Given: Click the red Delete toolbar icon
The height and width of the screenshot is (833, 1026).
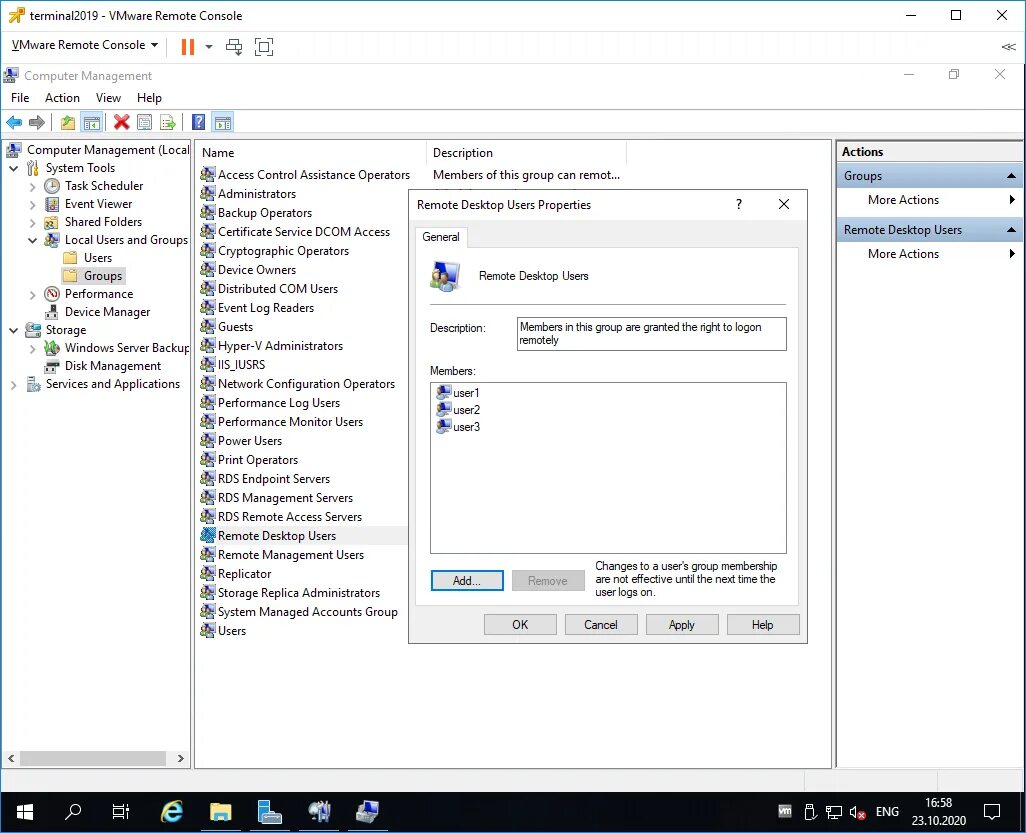Looking at the screenshot, I should 121,122.
